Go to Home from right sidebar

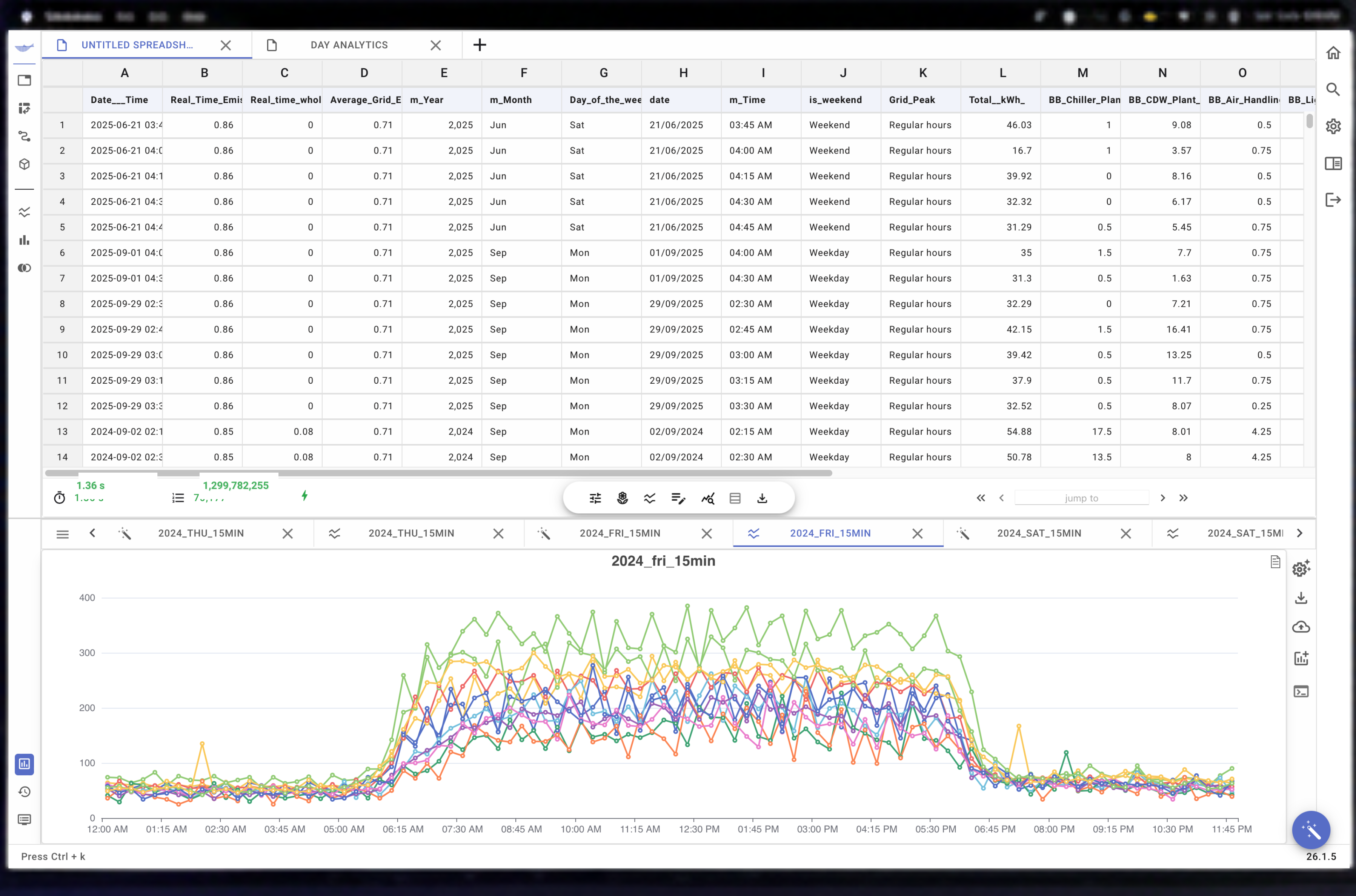click(x=1333, y=52)
